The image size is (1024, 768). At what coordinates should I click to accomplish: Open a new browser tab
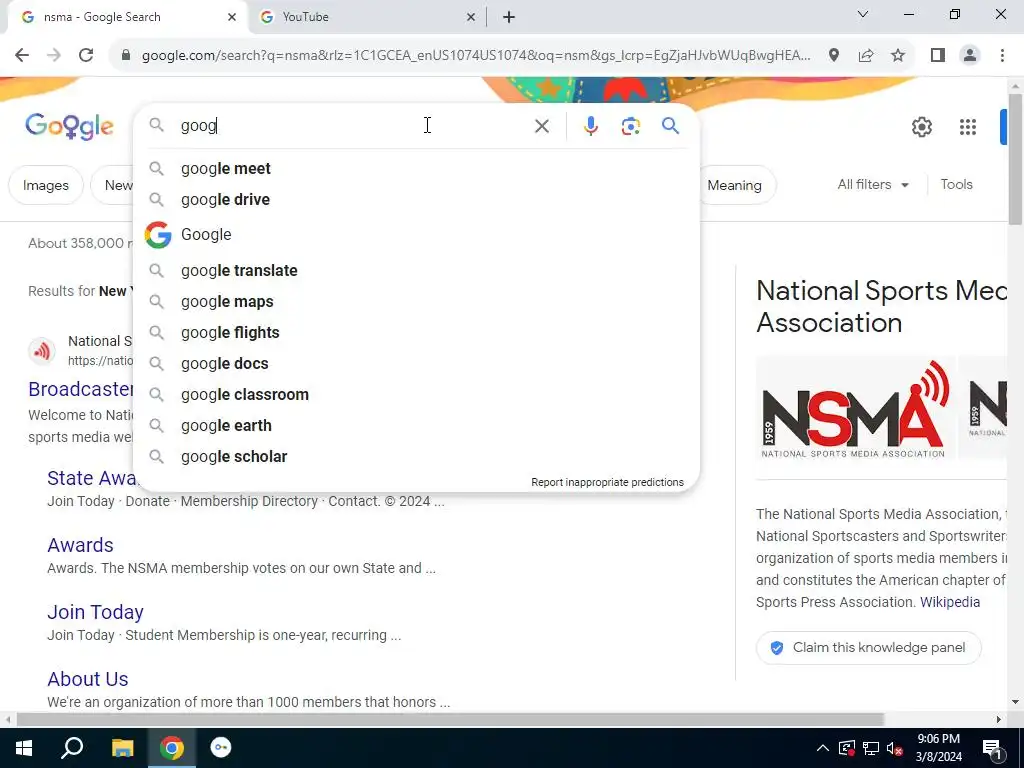click(x=509, y=17)
